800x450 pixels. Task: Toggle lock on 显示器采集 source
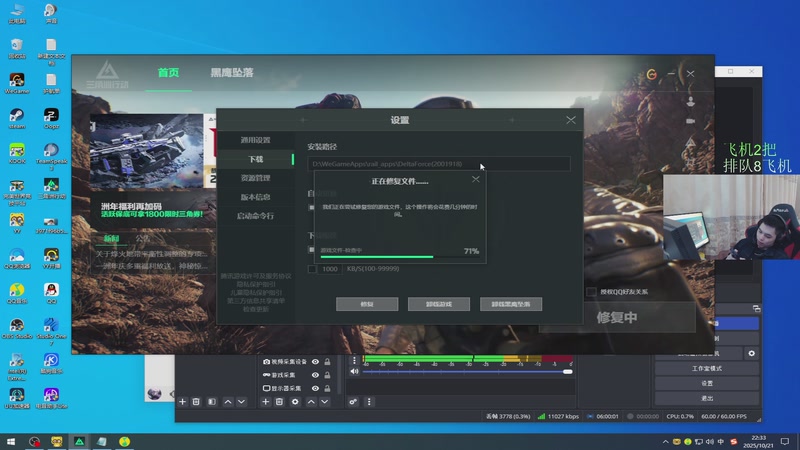pyautogui.click(x=327, y=388)
